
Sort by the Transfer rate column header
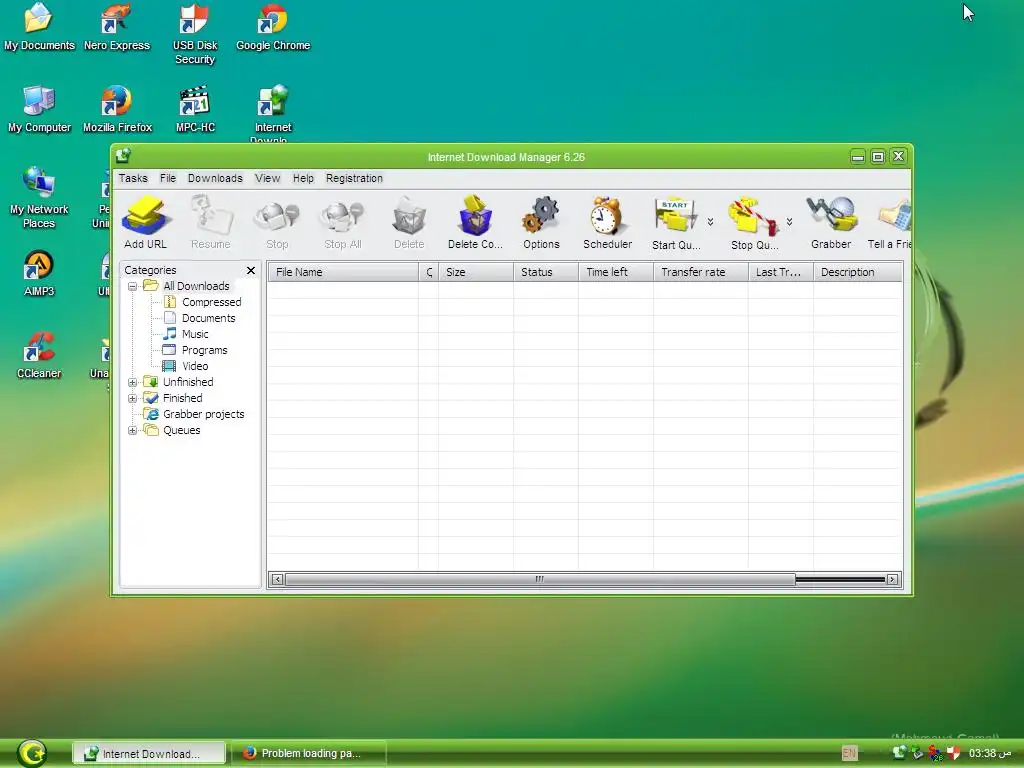pyautogui.click(x=701, y=272)
